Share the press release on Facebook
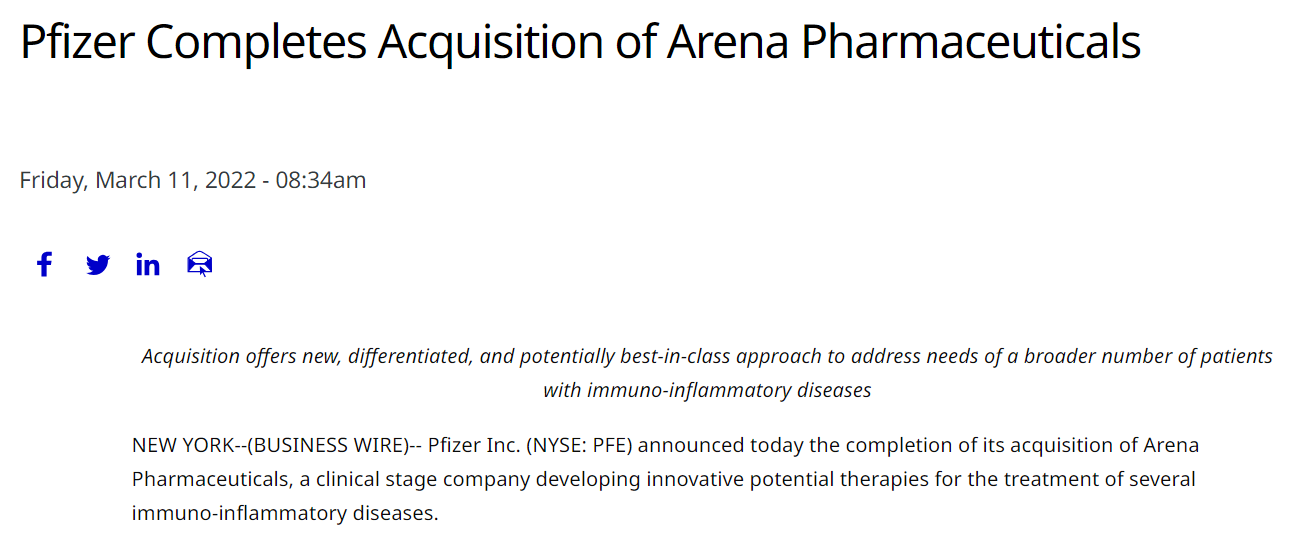The width and height of the screenshot is (1313, 541). [44, 265]
